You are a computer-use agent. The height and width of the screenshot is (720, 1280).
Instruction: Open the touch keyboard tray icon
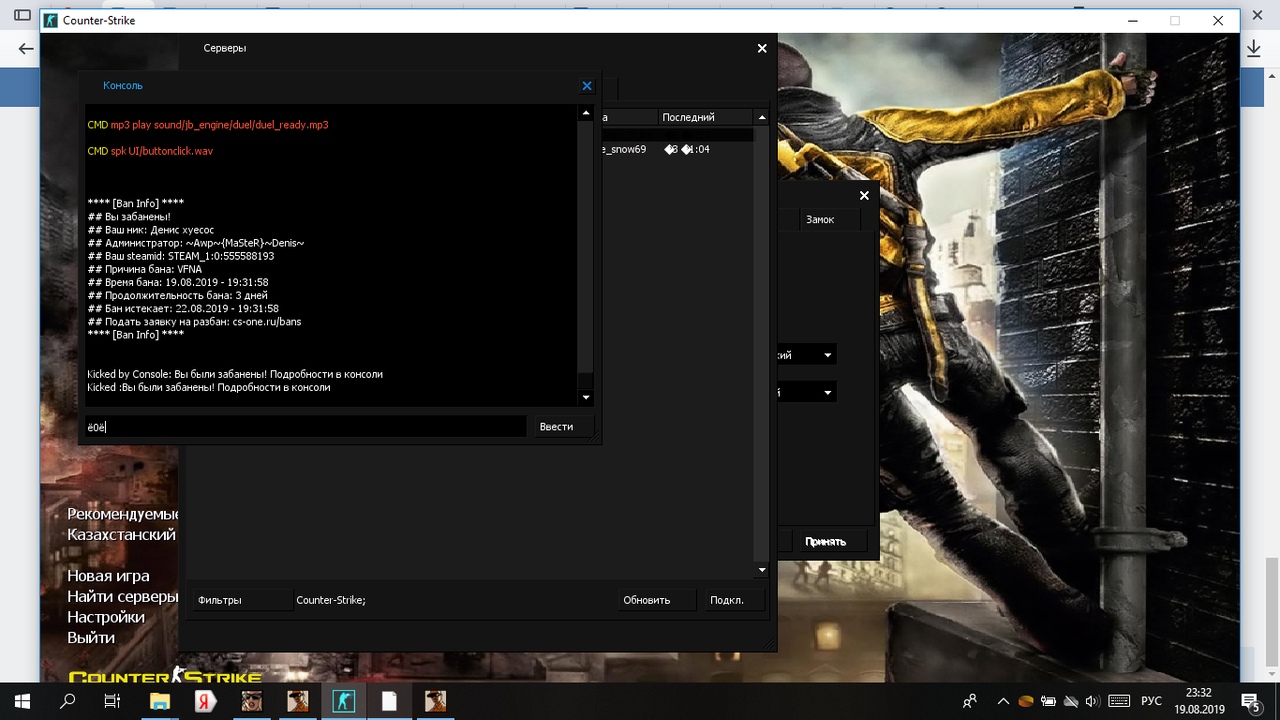pos(1119,701)
